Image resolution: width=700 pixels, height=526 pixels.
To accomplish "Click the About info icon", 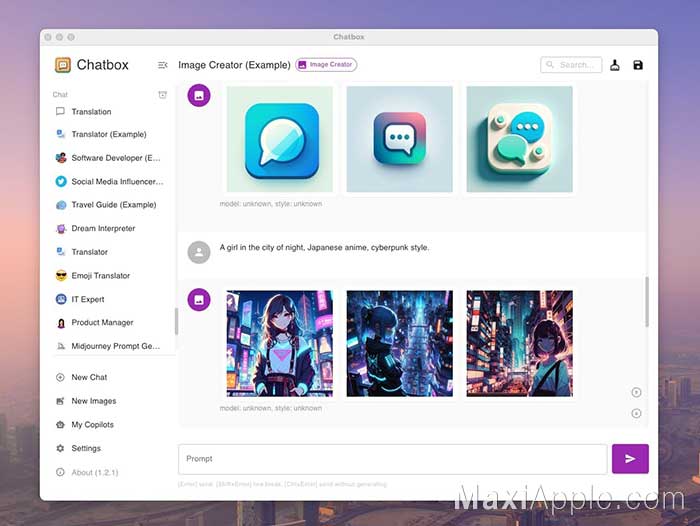I will tap(60, 472).
